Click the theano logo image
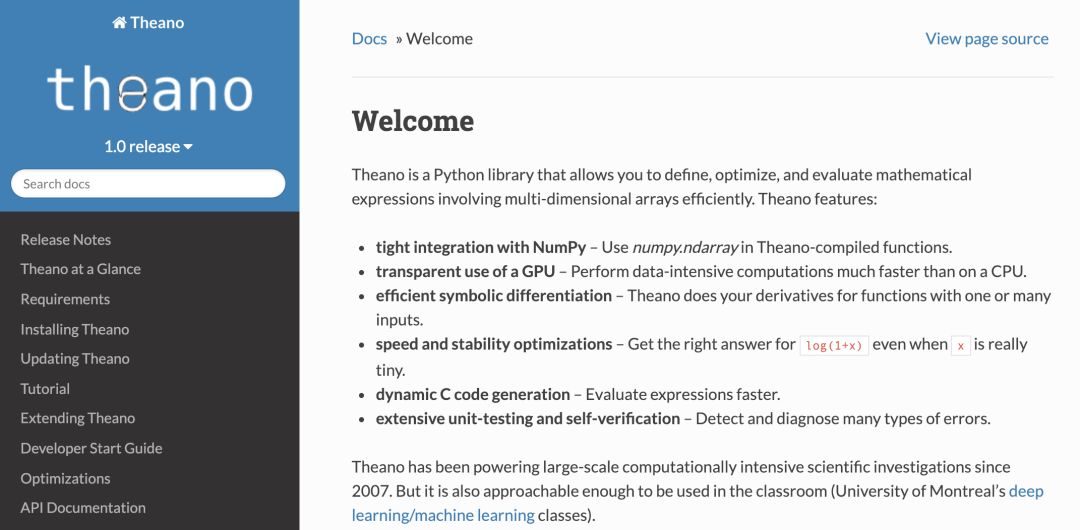This screenshot has height=530, width=1080. coord(149,90)
